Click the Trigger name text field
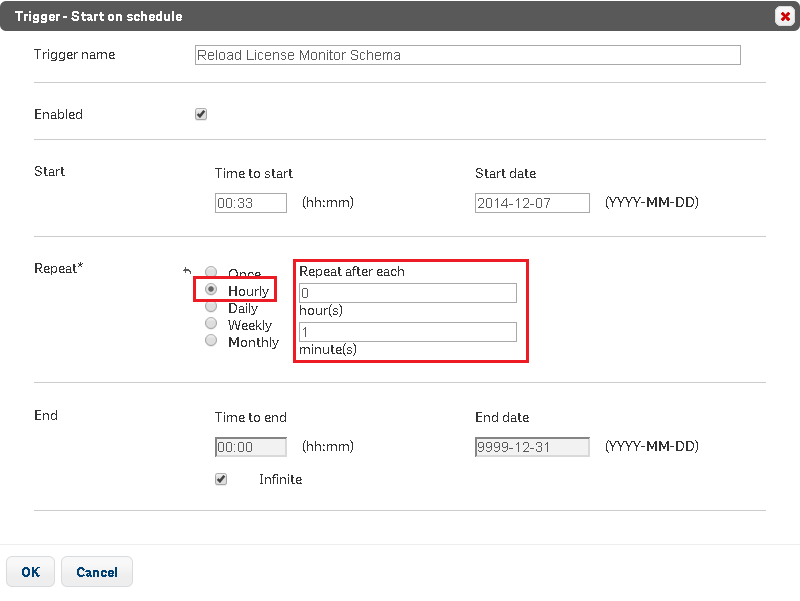This screenshot has width=800, height=601. click(467, 55)
